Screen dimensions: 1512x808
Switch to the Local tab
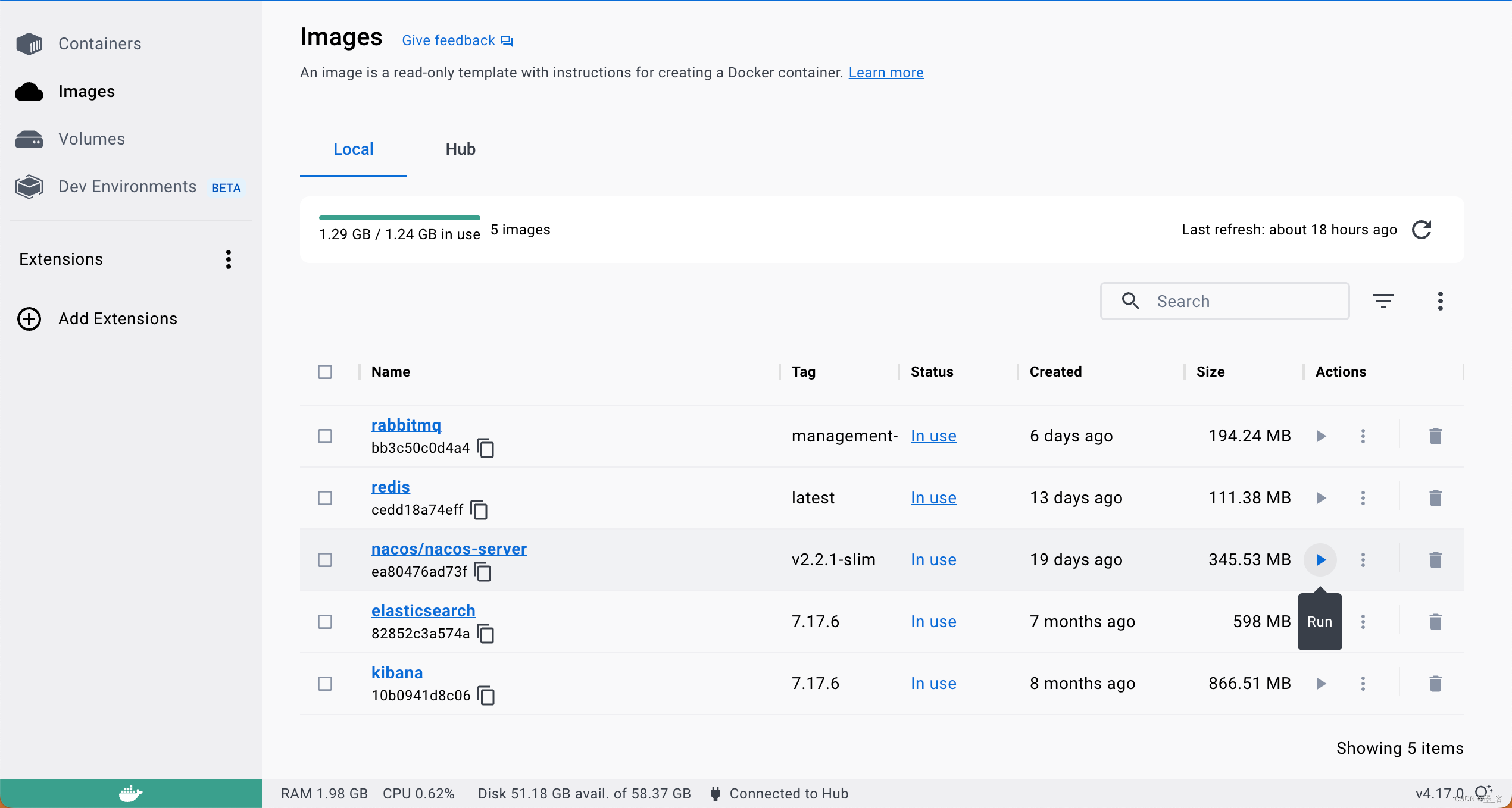coord(354,149)
